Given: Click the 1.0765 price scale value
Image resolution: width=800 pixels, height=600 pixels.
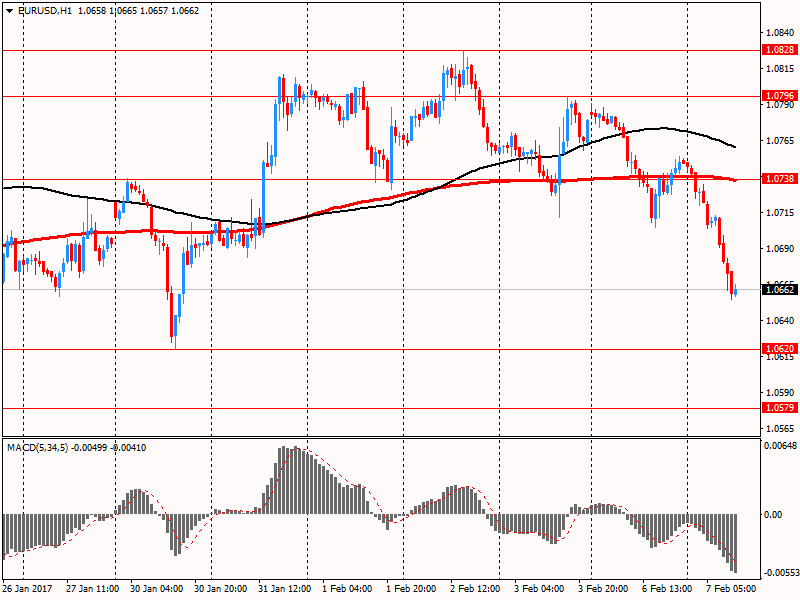Looking at the screenshot, I should coord(781,140).
